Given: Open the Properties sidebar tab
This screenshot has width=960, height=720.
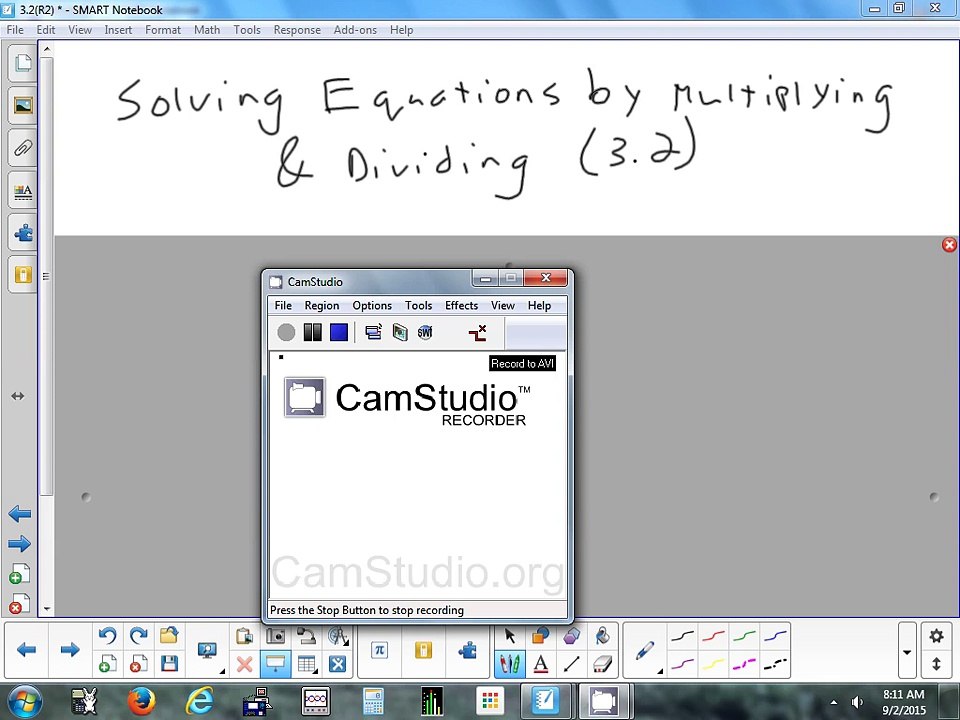Looking at the screenshot, I should [x=23, y=192].
